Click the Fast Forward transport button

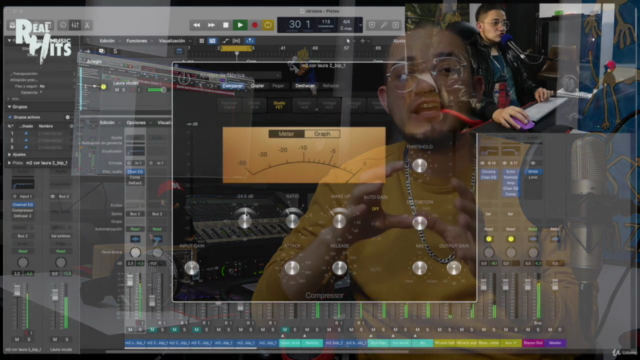pyautogui.click(x=211, y=25)
